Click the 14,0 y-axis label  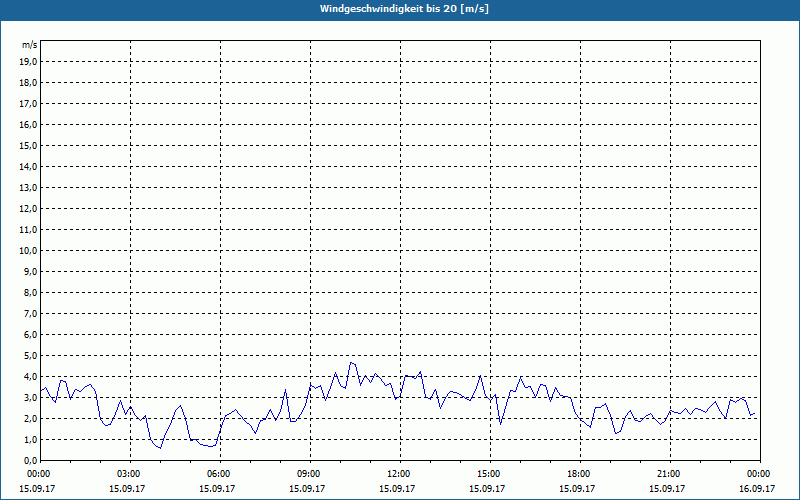pos(28,167)
